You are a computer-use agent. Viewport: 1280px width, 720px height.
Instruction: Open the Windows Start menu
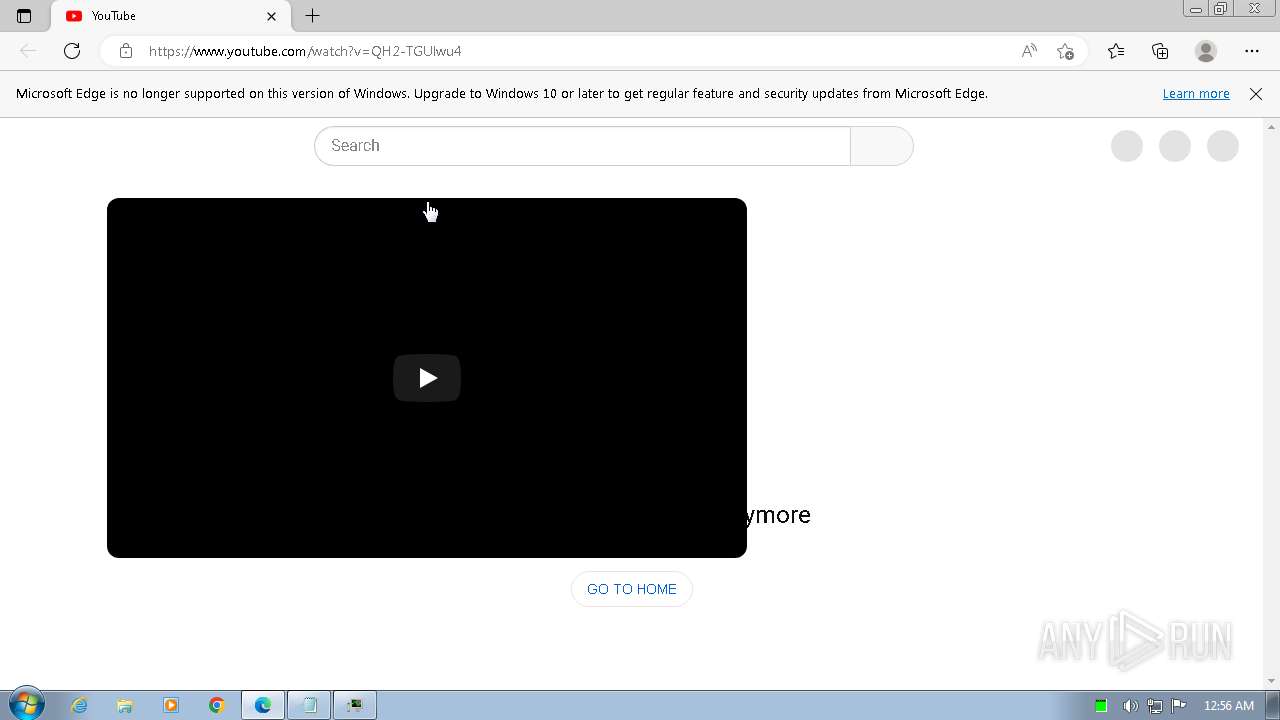[27, 705]
